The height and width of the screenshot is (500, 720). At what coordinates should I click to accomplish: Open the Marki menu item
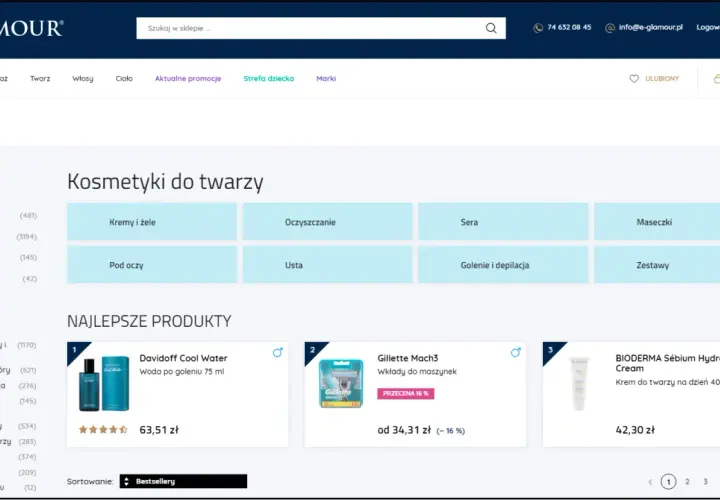tap(326, 79)
